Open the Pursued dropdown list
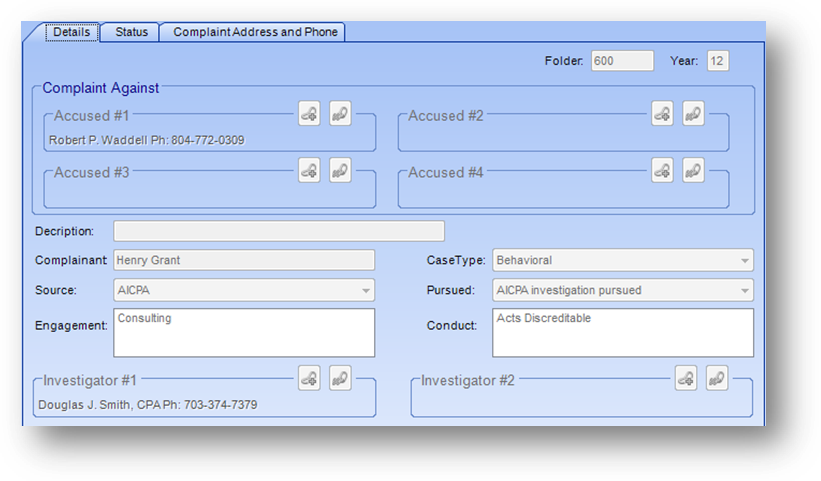 (x=623, y=290)
